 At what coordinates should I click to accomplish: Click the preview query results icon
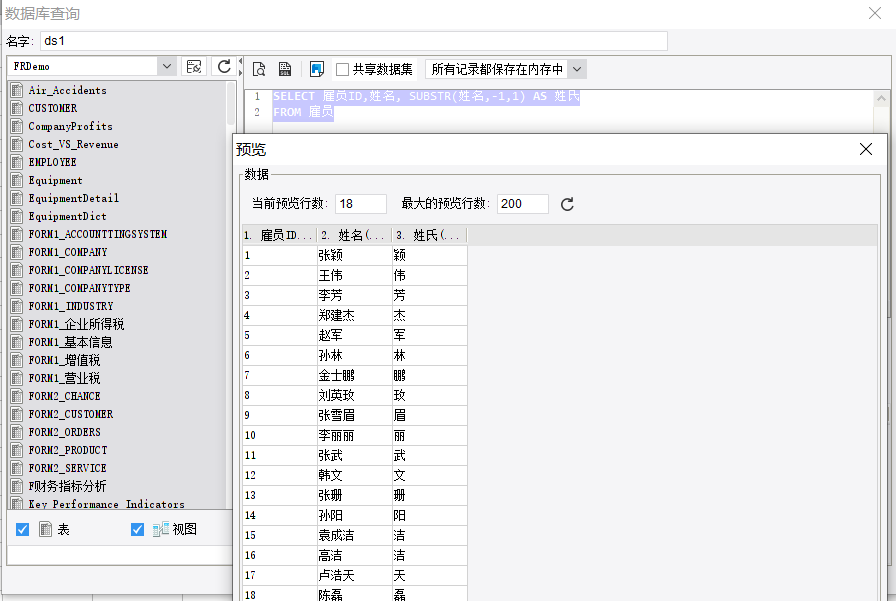pos(259,69)
